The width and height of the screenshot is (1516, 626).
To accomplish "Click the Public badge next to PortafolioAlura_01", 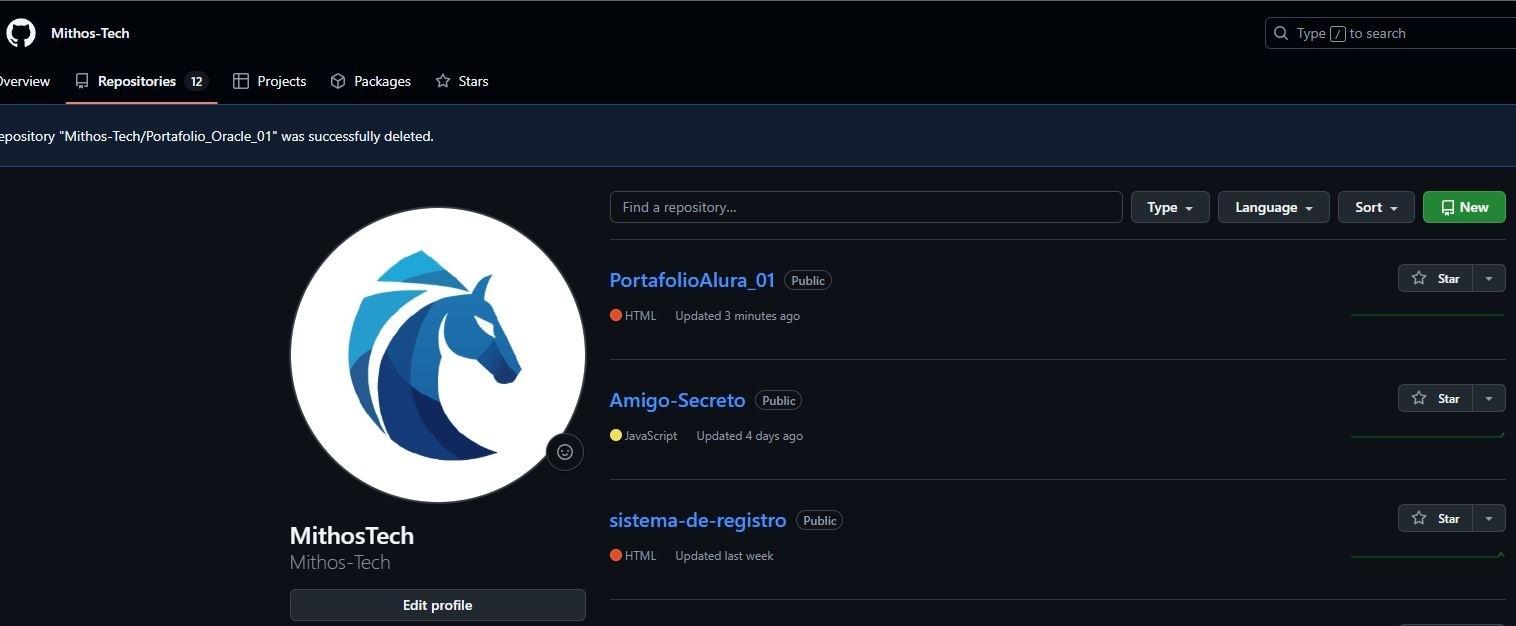I will (808, 281).
